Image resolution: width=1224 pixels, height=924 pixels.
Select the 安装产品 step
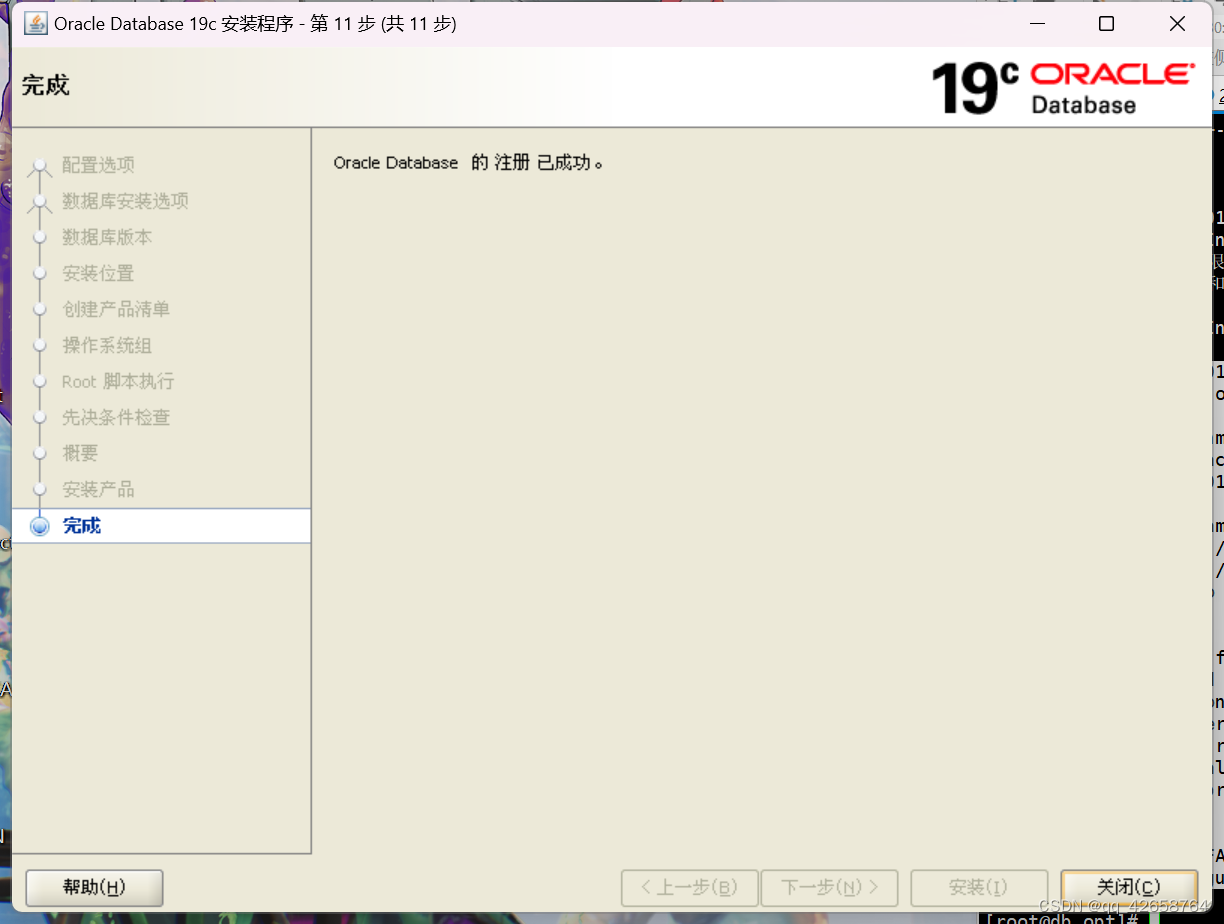click(x=98, y=489)
